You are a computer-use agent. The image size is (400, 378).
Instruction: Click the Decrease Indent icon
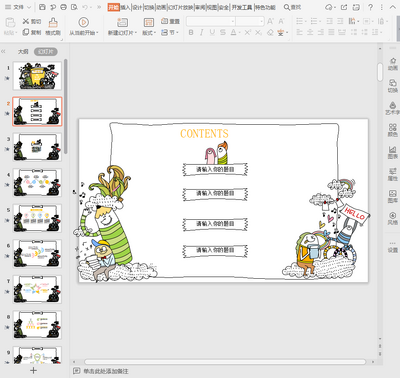(x=329, y=21)
